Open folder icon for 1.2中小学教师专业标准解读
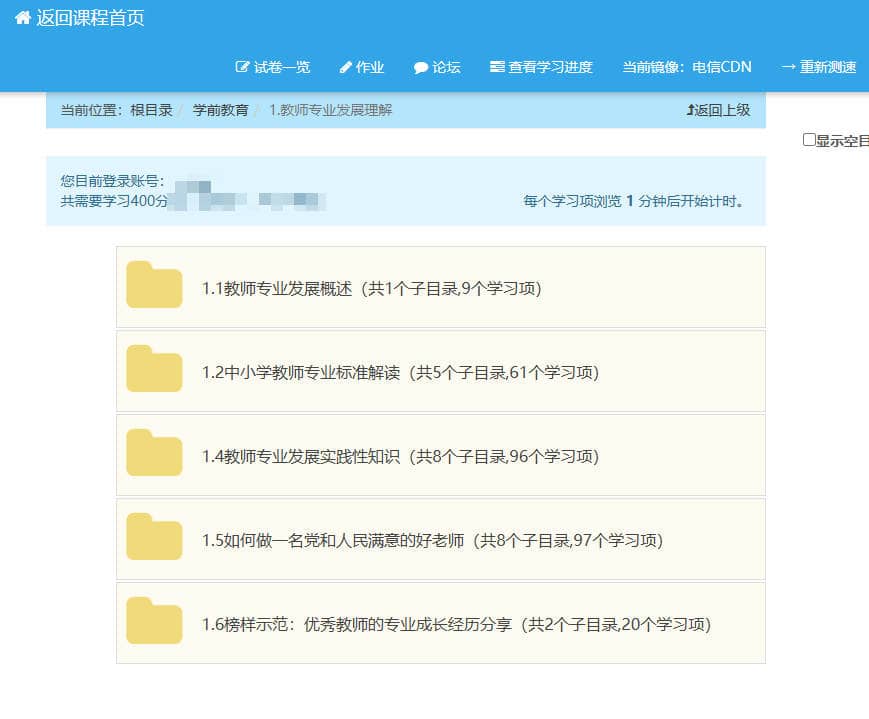 [154, 370]
